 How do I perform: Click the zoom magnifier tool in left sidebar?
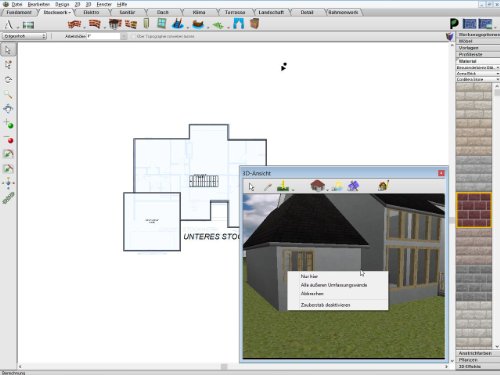(8, 95)
